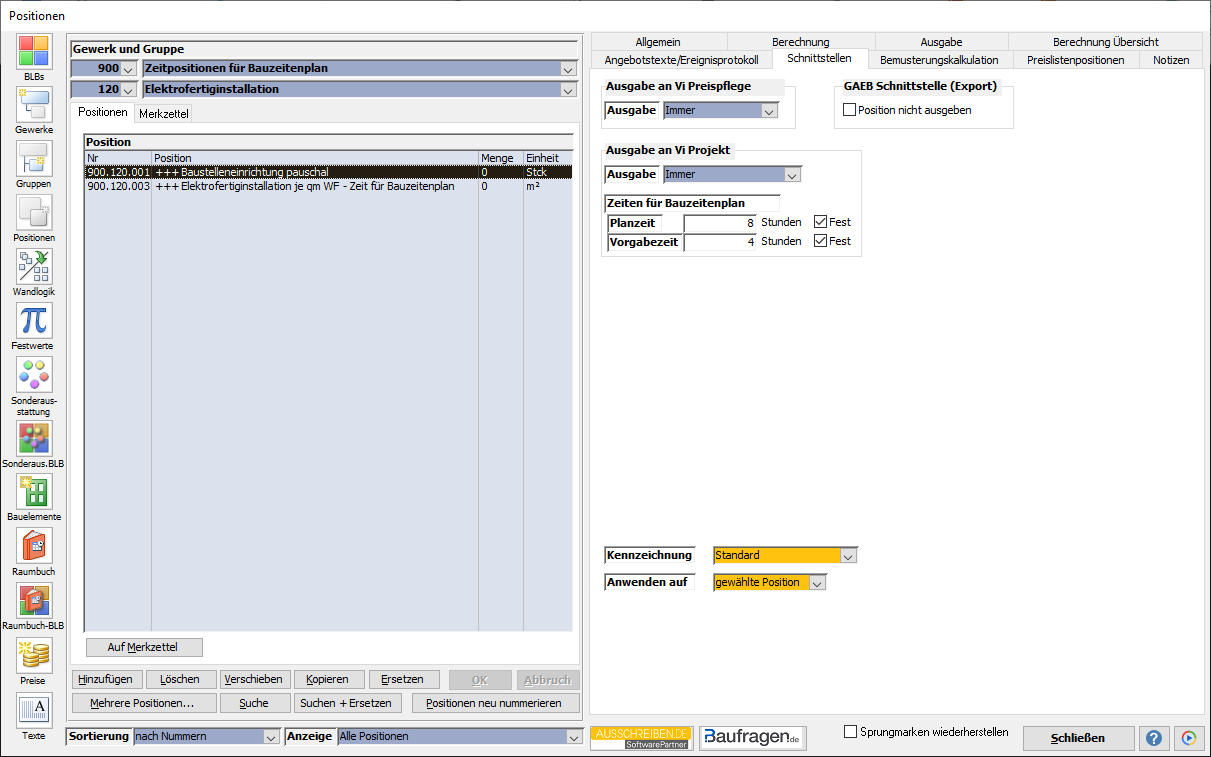Click the Mehrere Positionen... button

[142, 703]
